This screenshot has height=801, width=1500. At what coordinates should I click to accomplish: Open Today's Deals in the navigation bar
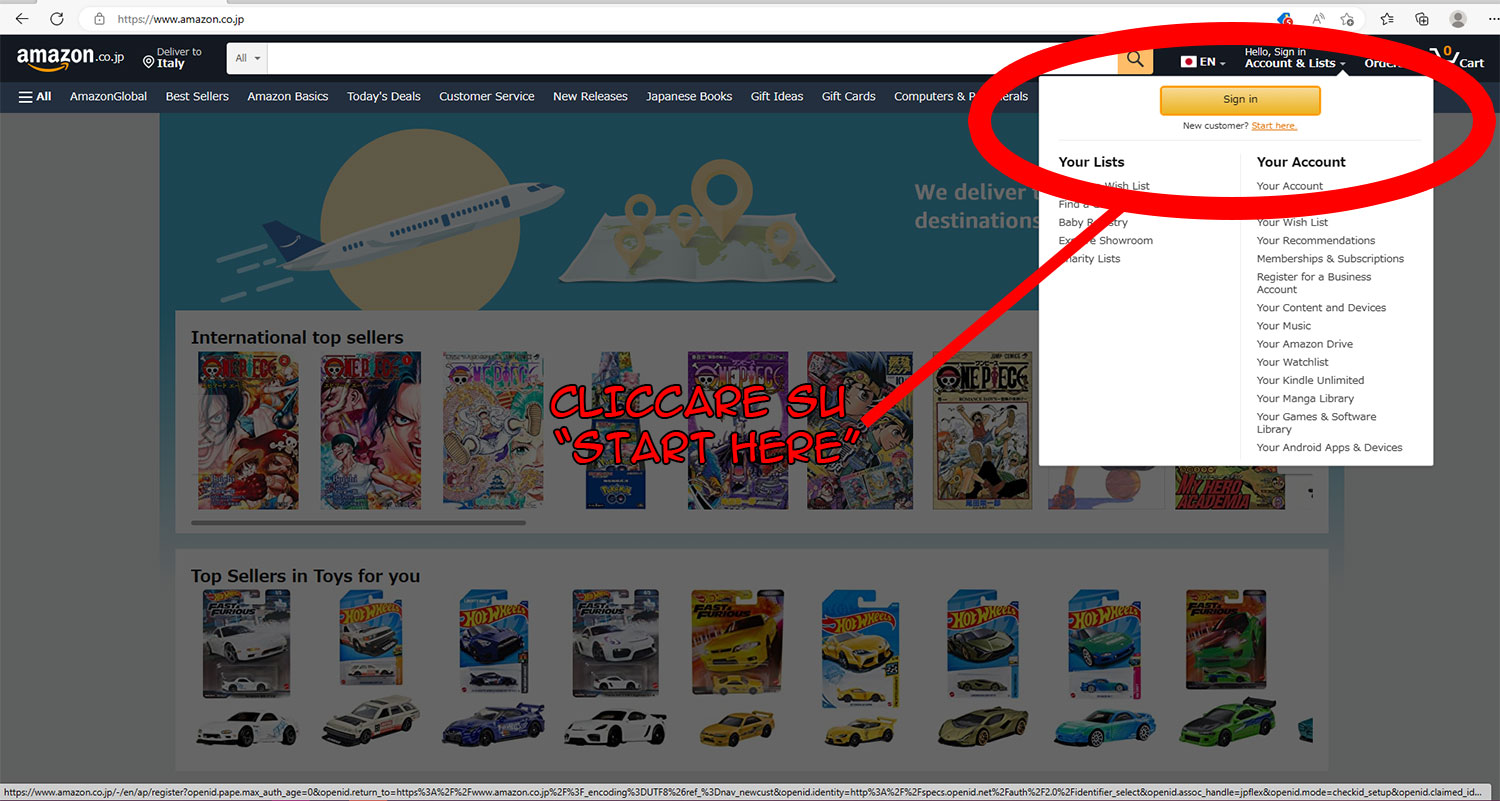pos(384,97)
